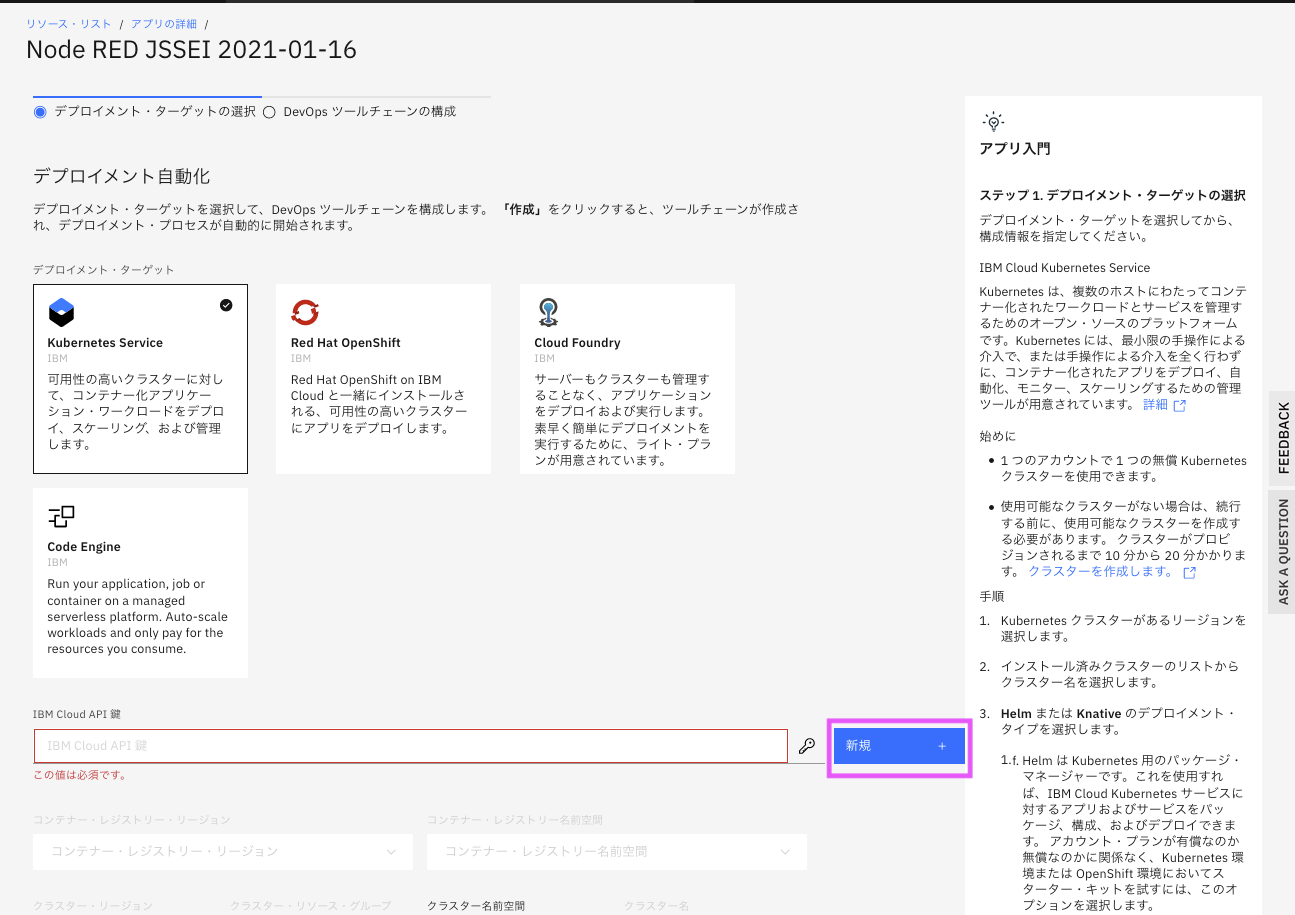Choose the Kubernetes Service deployment card
Screen dimensions: 1295x915
140,379
